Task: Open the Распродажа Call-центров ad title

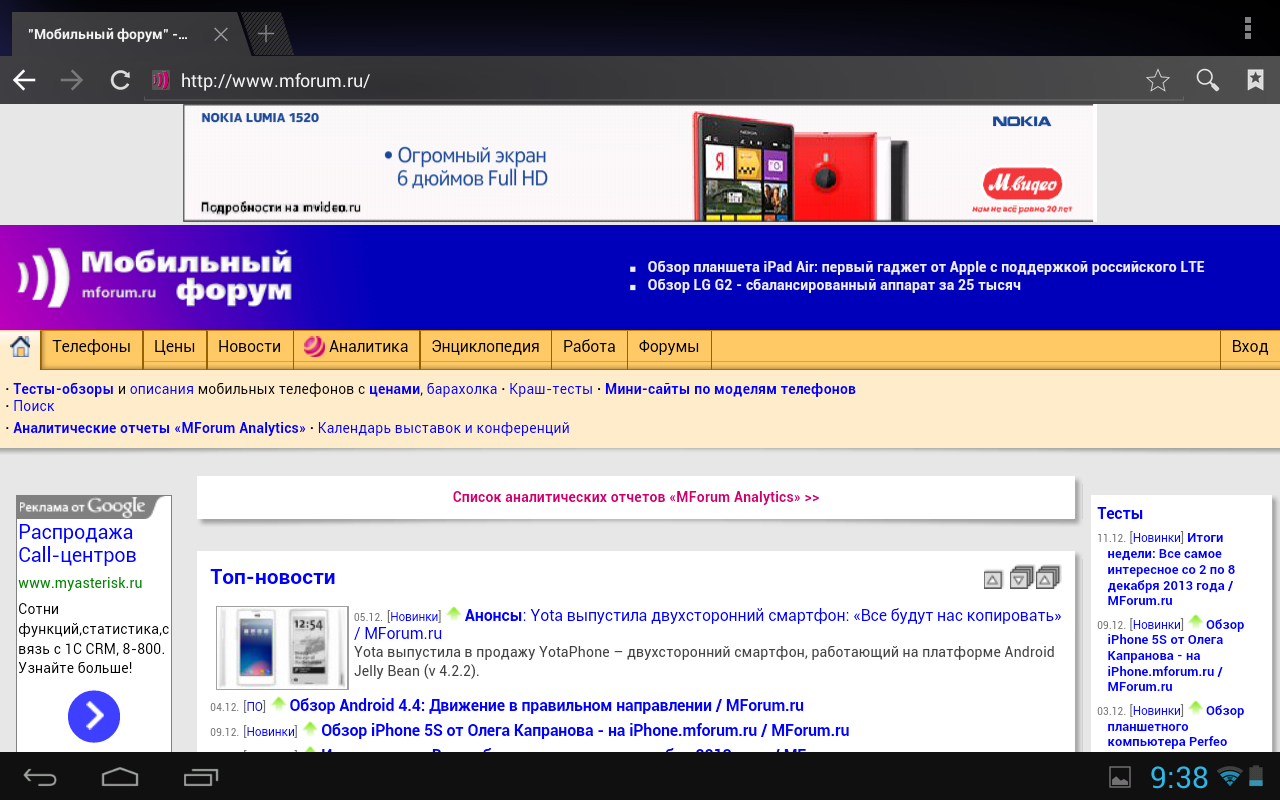Action: (77, 543)
